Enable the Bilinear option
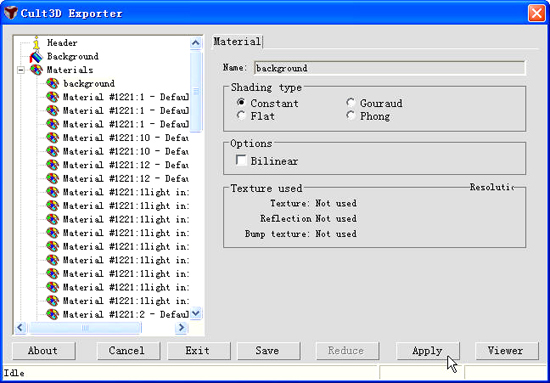The height and width of the screenshot is (383, 550). click(241, 161)
